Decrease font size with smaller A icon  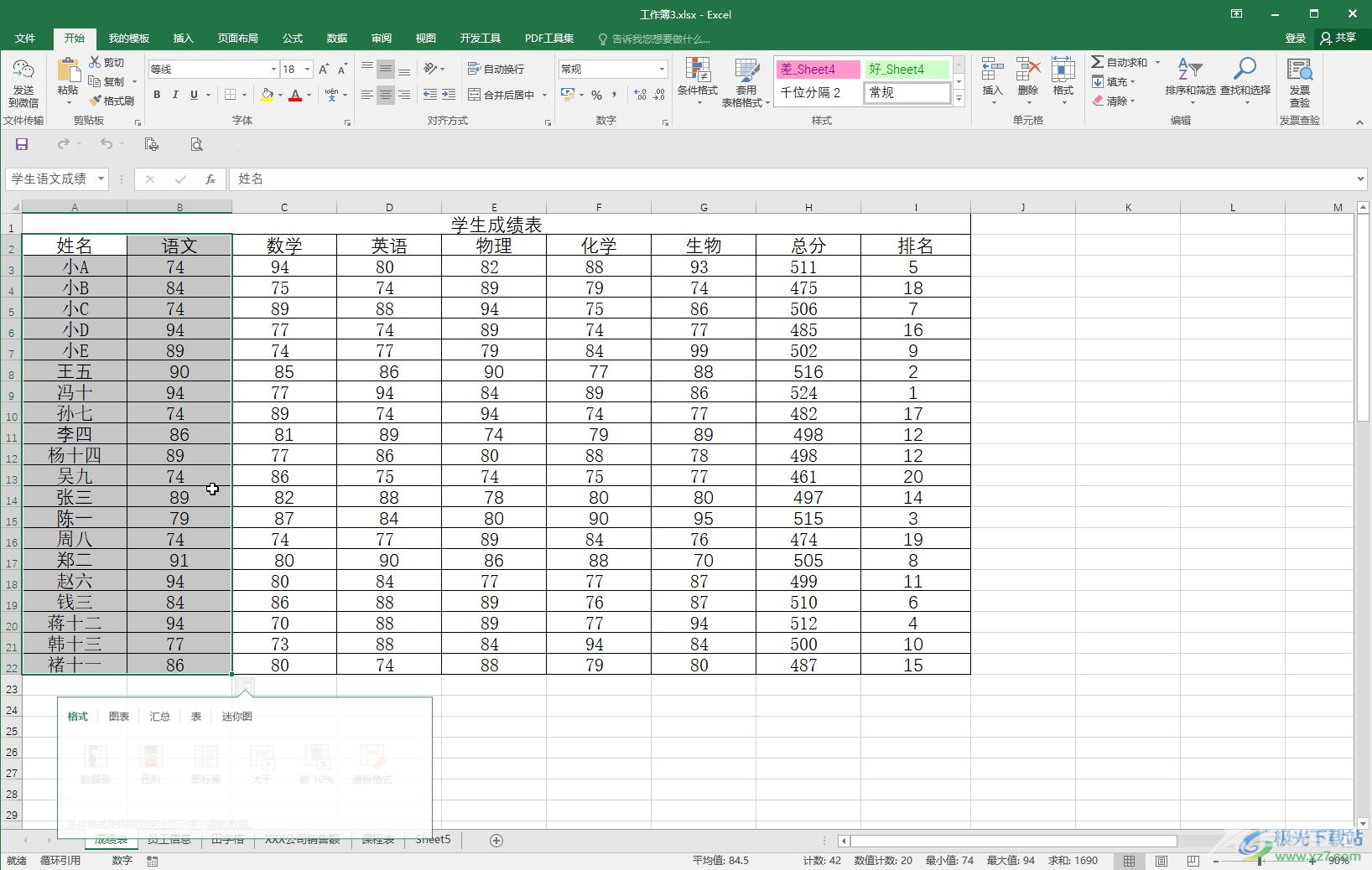point(342,69)
